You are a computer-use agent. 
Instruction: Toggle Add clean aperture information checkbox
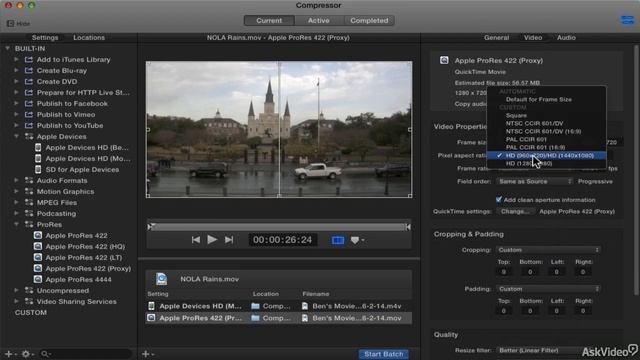(x=498, y=200)
